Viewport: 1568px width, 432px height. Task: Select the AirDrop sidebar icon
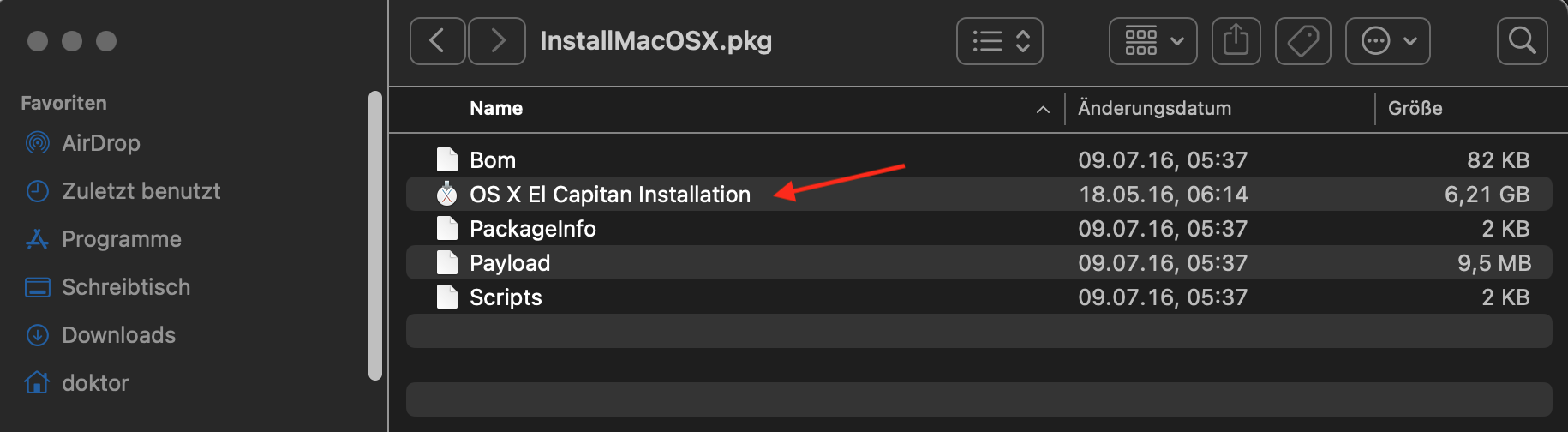tap(38, 143)
